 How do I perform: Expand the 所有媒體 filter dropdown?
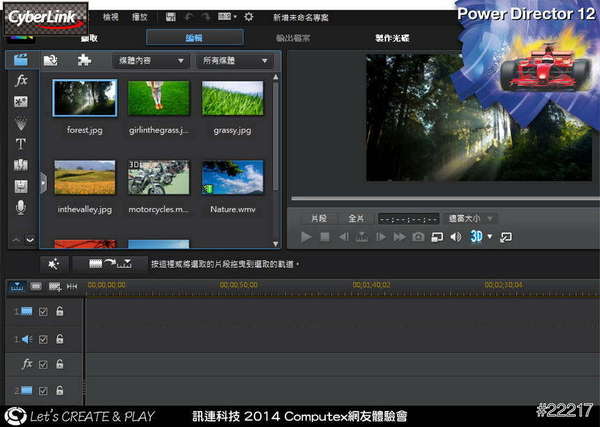[x=236, y=61]
